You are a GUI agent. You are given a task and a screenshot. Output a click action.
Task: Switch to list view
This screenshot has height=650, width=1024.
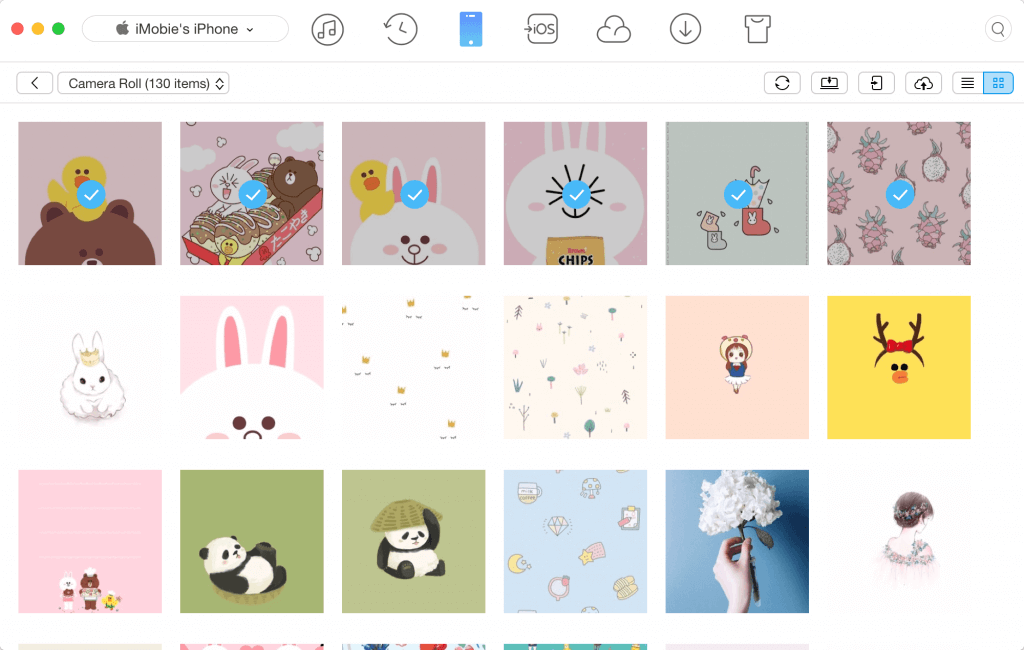tap(967, 83)
